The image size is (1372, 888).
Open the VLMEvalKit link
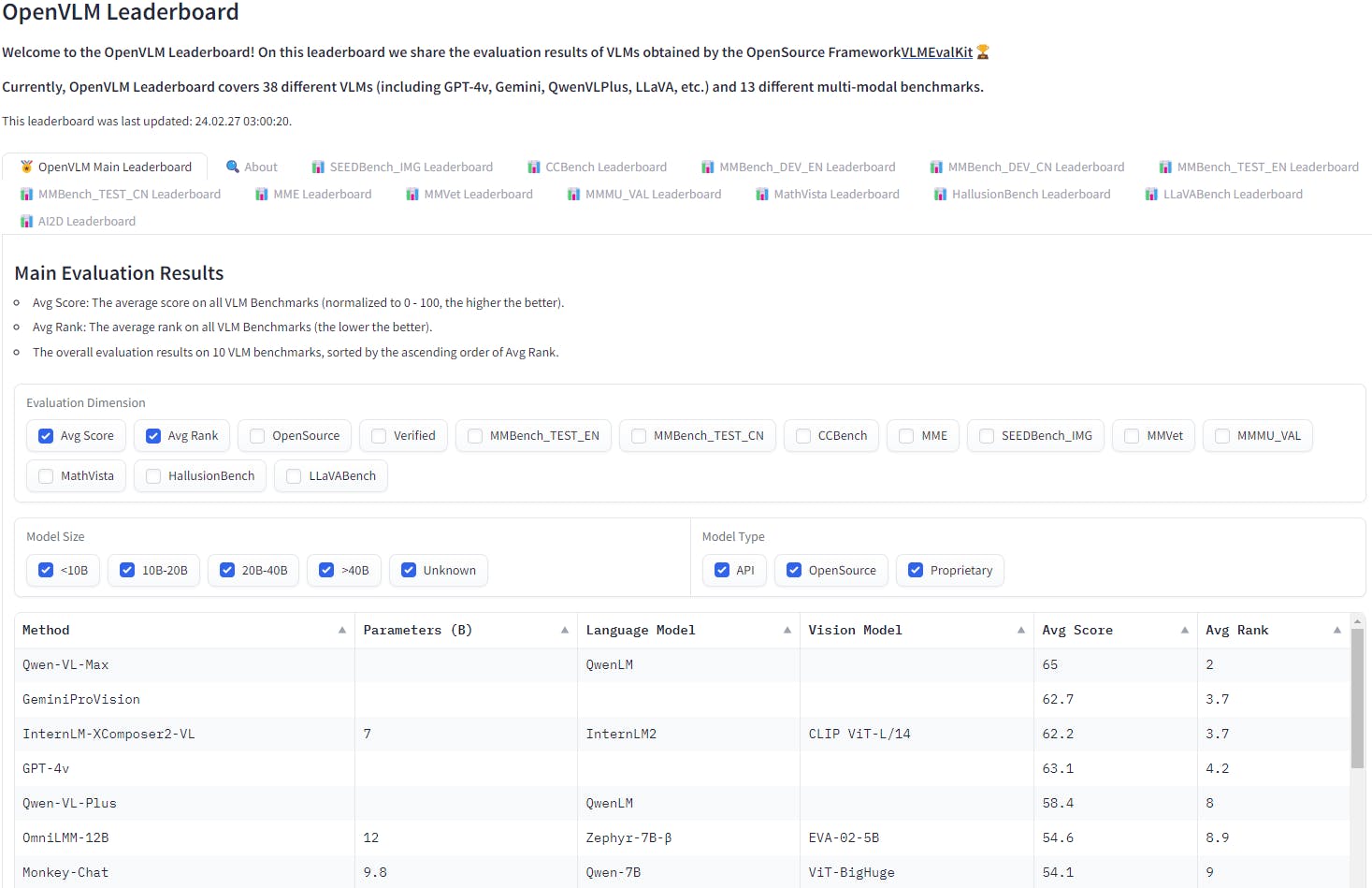pyautogui.click(x=937, y=52)
